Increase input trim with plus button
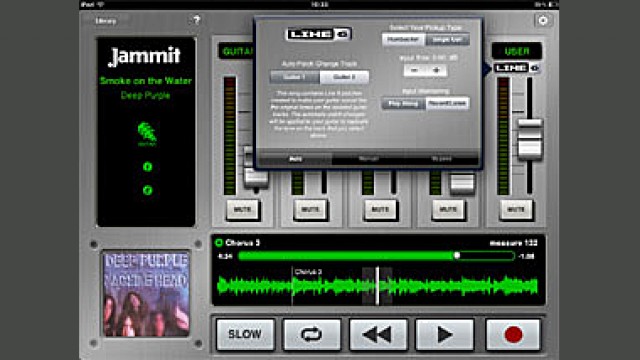This screenshot has height=360, width=640. click(x=436, y=70)
